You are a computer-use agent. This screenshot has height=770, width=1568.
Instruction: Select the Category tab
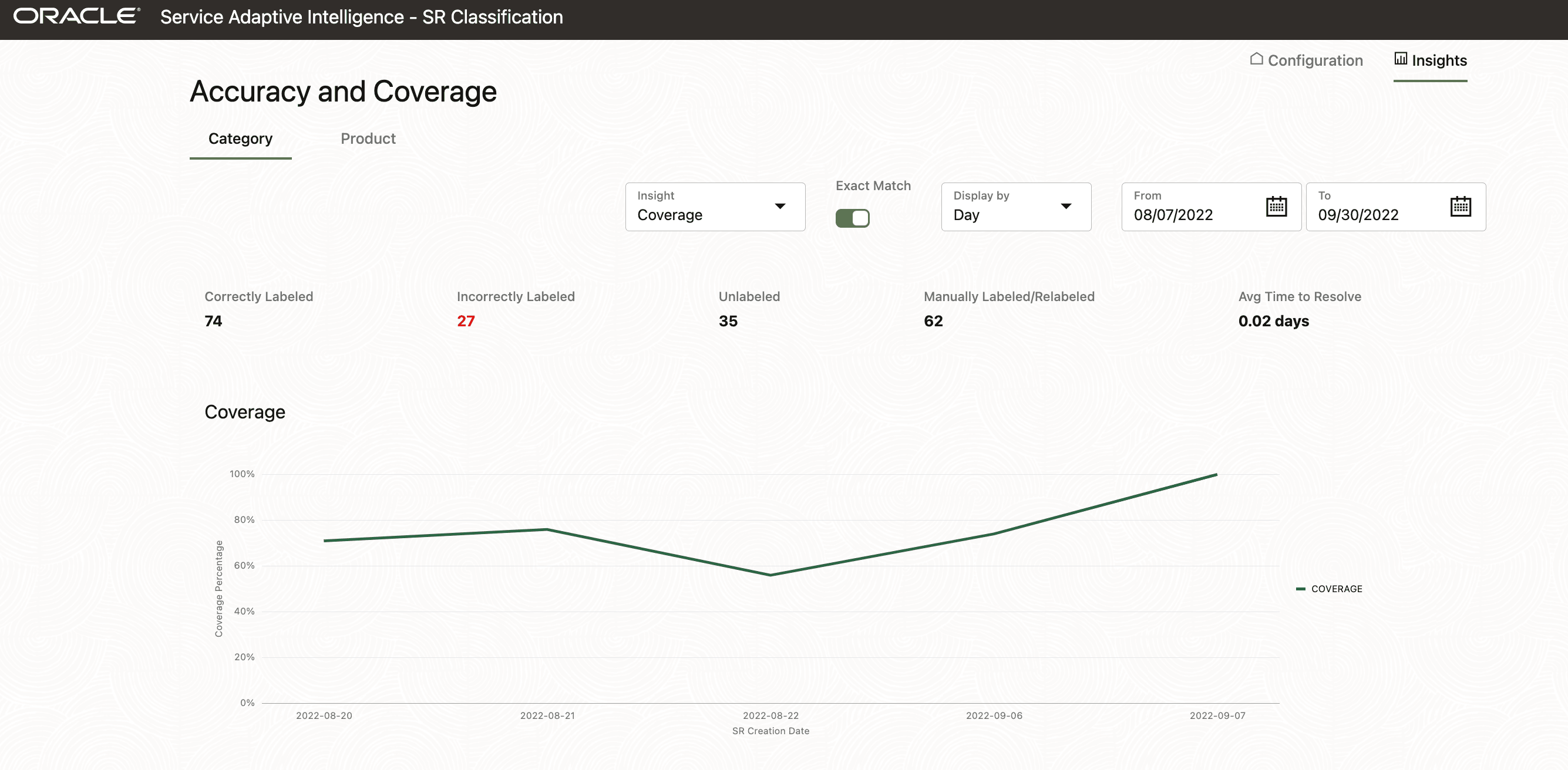coord(240,139)
